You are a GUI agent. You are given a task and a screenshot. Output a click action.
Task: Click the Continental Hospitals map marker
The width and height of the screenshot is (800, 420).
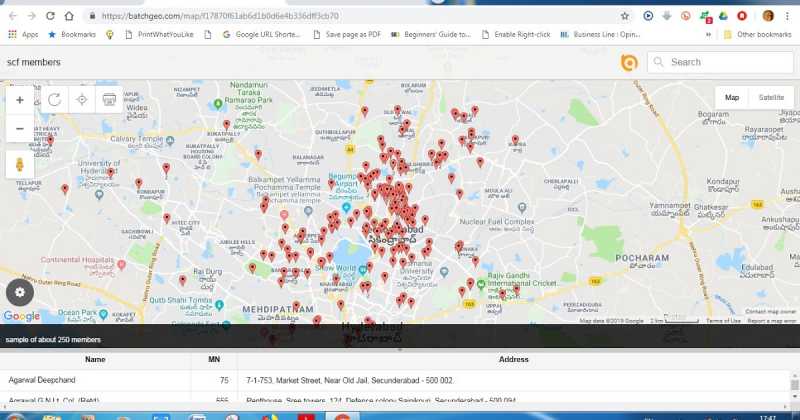[x=121, y=264]
